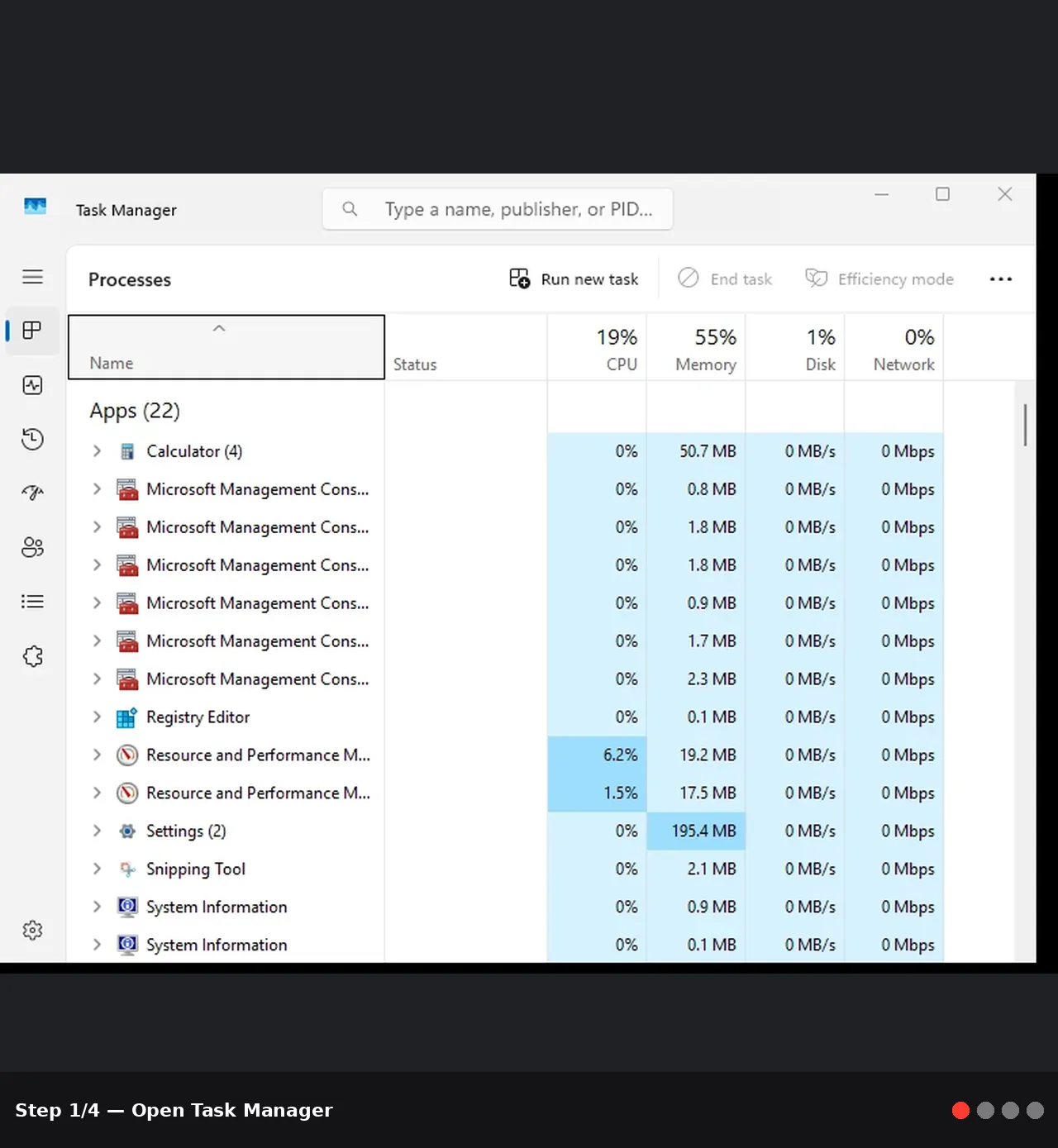This screenshot has width=1058, height=1148.
Task: Open the Details list sidebar icon
Action: (x=32, y=602)
